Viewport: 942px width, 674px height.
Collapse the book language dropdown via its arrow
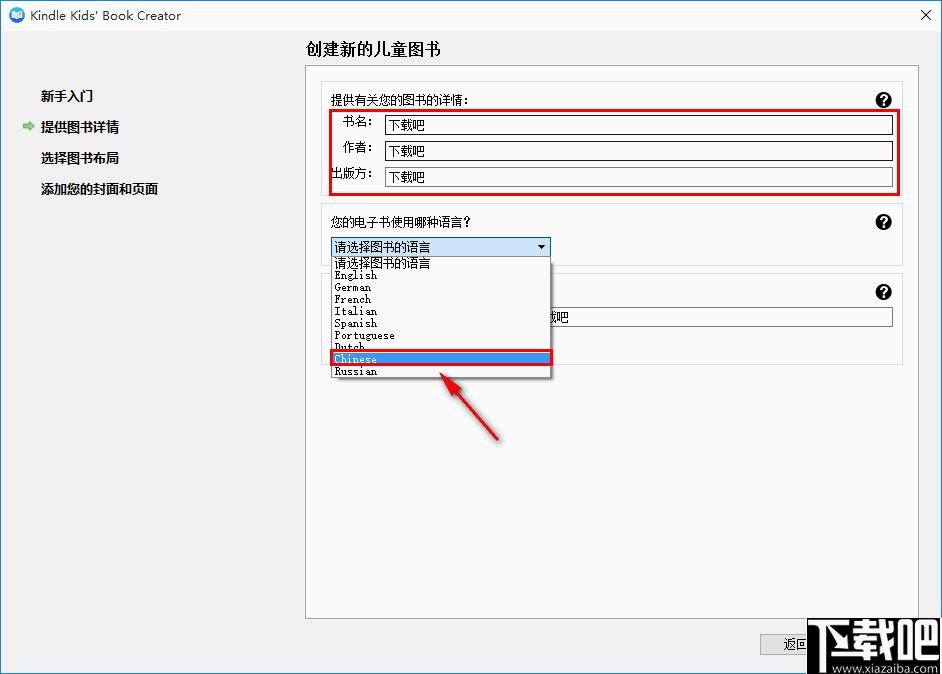(541, 247)
